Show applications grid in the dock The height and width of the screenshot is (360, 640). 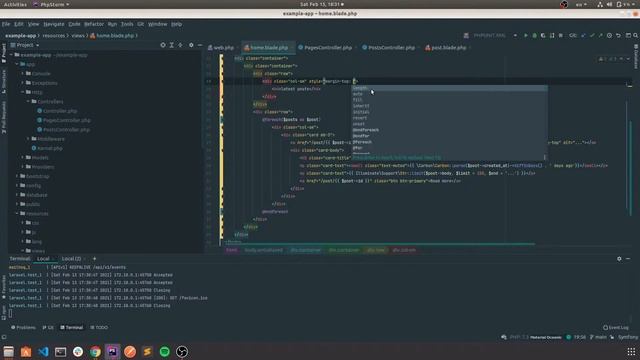pyautogui.click(x=631, y=351)
